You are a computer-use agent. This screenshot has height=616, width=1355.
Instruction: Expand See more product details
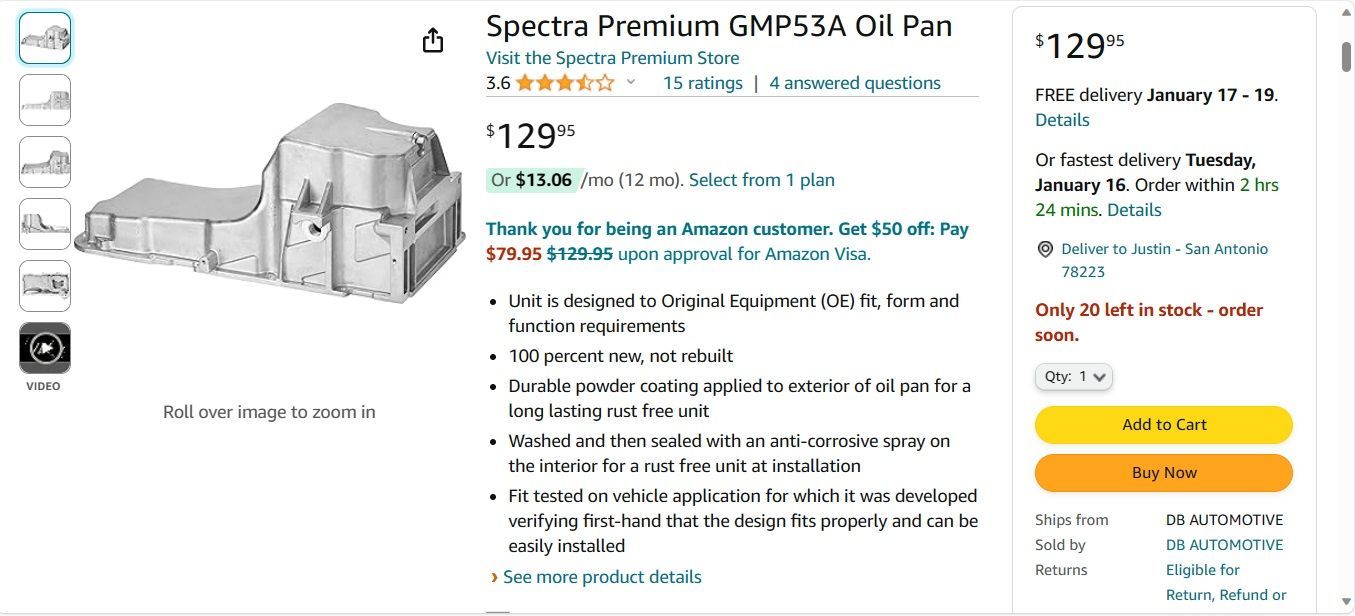602,577
